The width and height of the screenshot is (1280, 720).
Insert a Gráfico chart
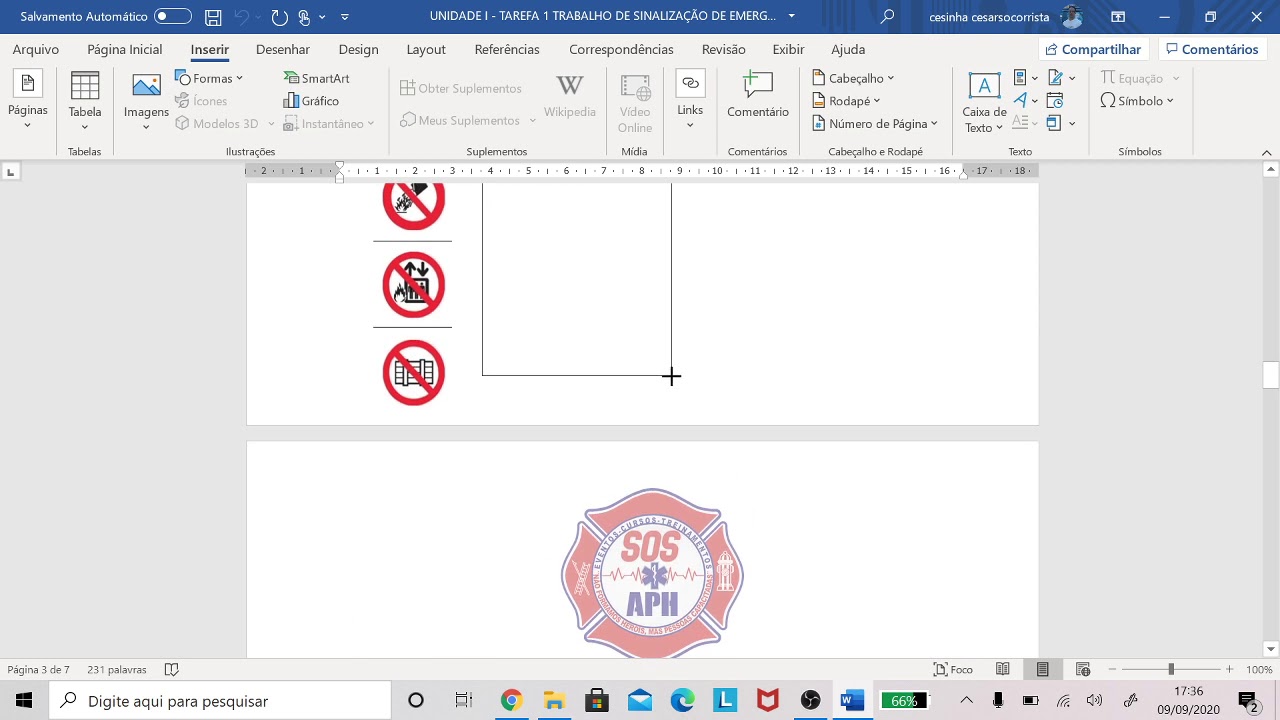[x=311, y=101]
